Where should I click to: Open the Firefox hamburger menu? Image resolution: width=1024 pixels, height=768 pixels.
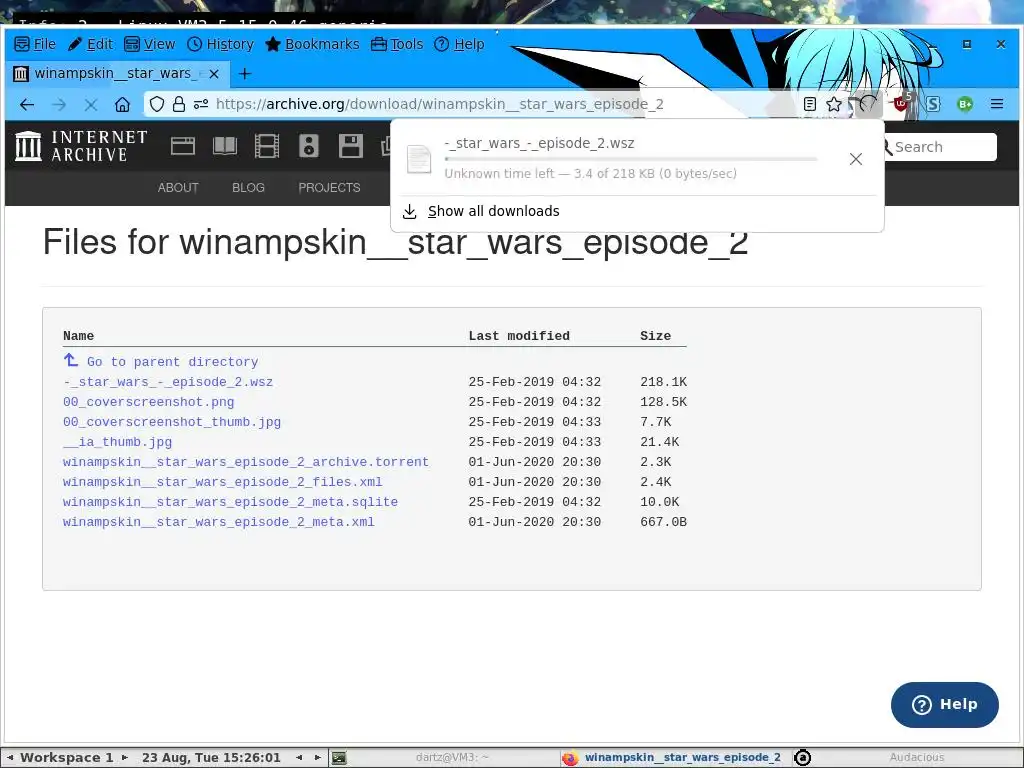(997, 104)
